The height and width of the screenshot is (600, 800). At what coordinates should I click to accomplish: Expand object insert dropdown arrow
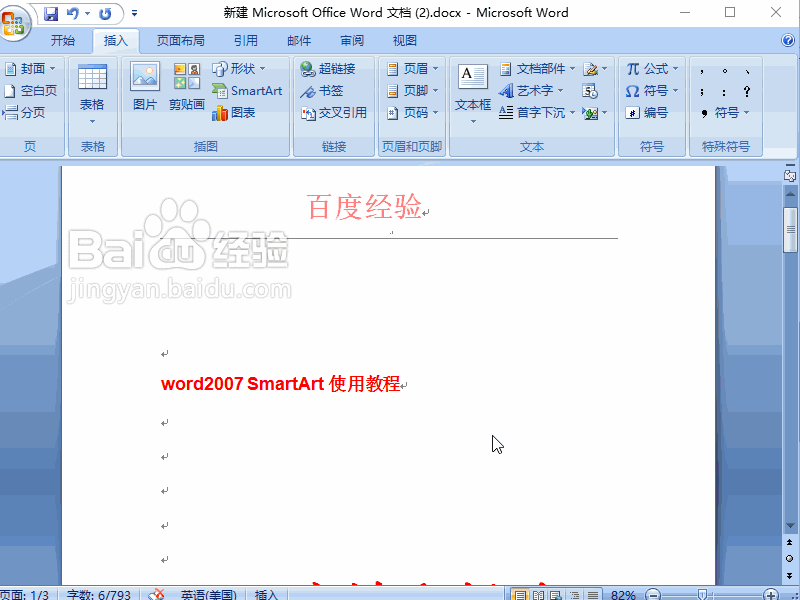pyautogui.click(x=605, y=113)
